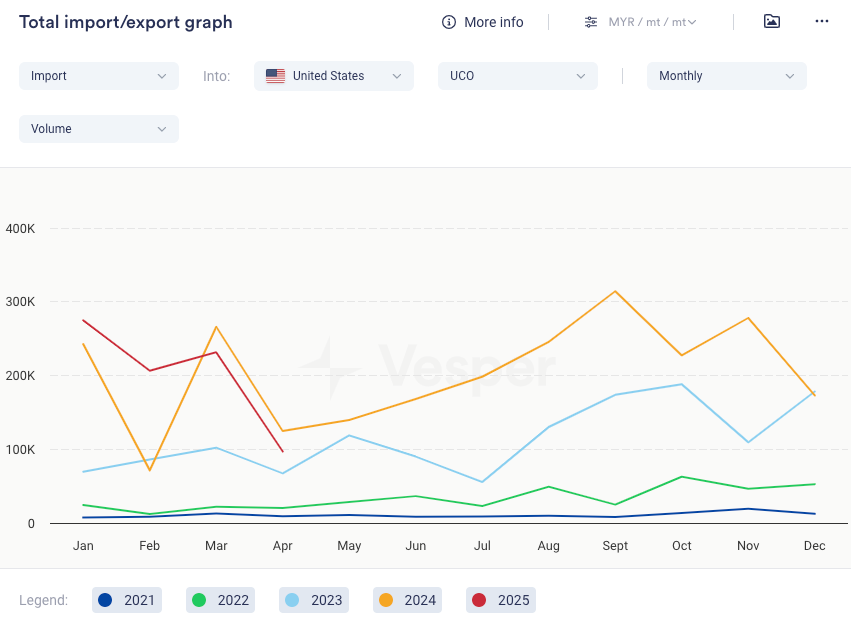Expand the UCO product dropdown
Screen dimensions: 851x628
[517, 76]
